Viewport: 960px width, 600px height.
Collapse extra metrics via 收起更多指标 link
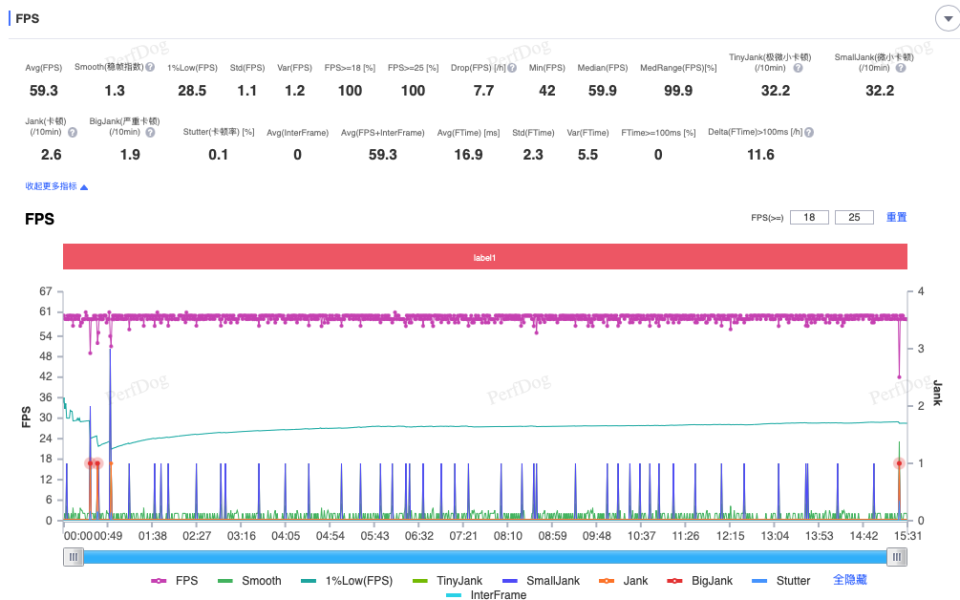[56, 186]
